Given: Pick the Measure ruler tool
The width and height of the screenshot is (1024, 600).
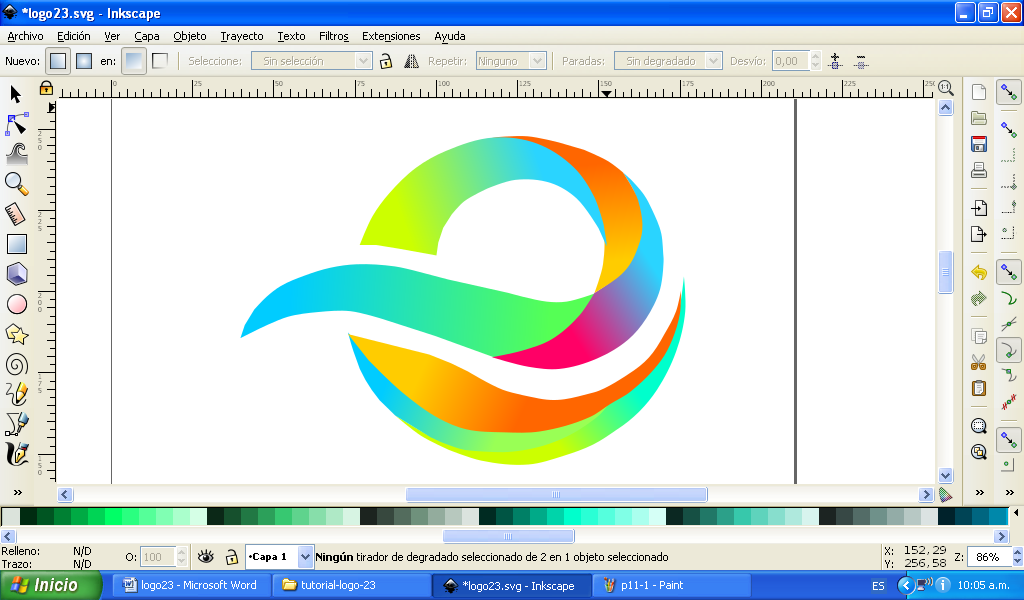Looking at the screenshot, I should (16, 214).
